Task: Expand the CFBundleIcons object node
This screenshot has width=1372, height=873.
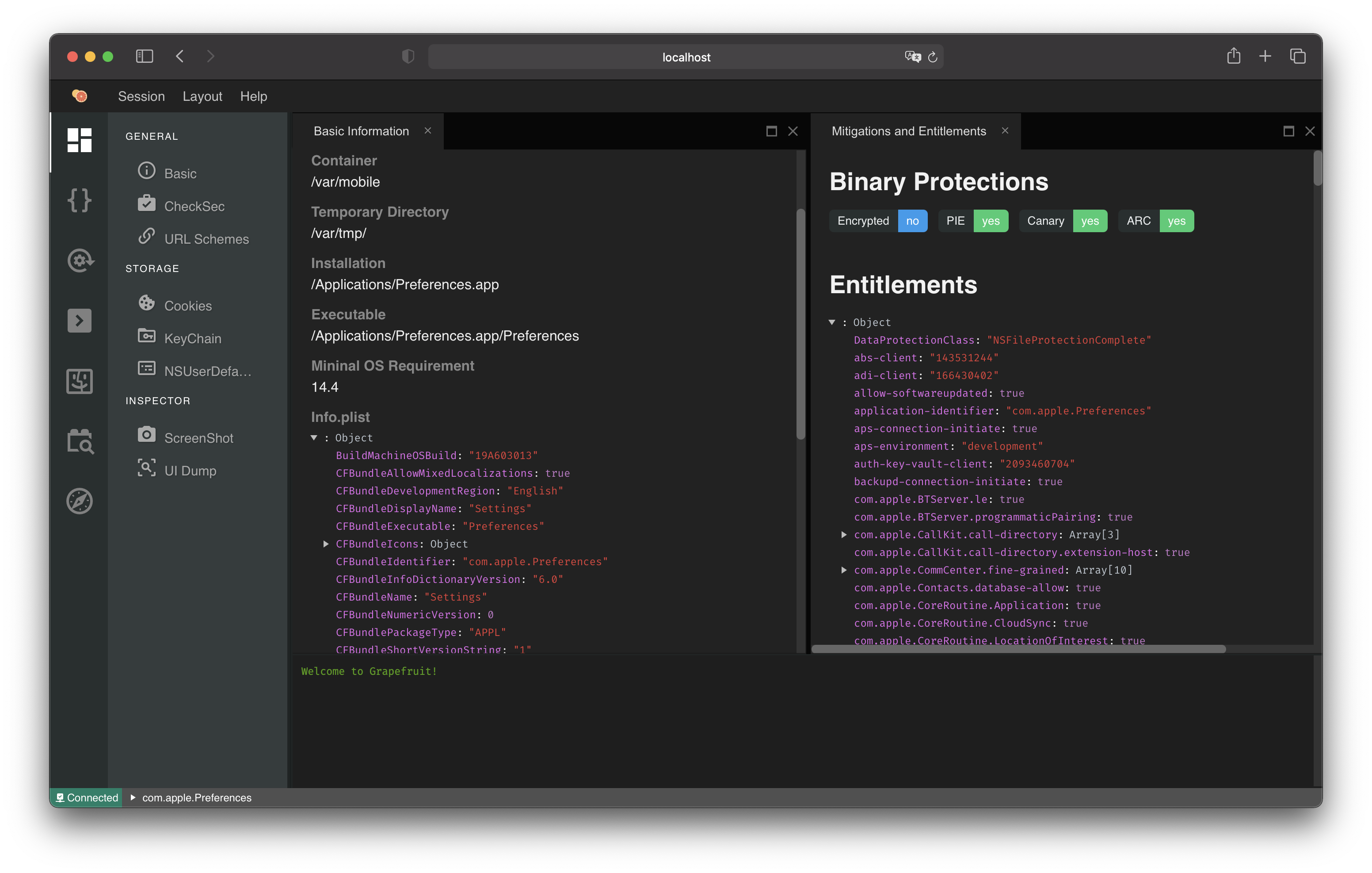Action: click(x=326, y=544)
